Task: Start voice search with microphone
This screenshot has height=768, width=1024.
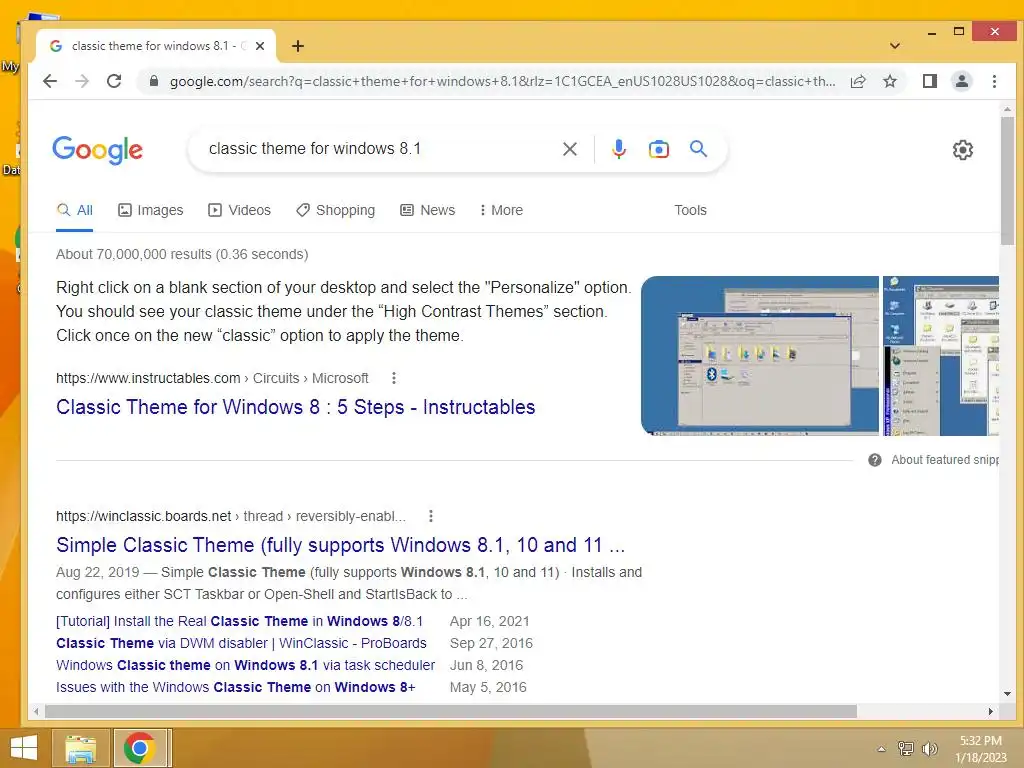Action: pyautogui.click(x=618, y=149)
